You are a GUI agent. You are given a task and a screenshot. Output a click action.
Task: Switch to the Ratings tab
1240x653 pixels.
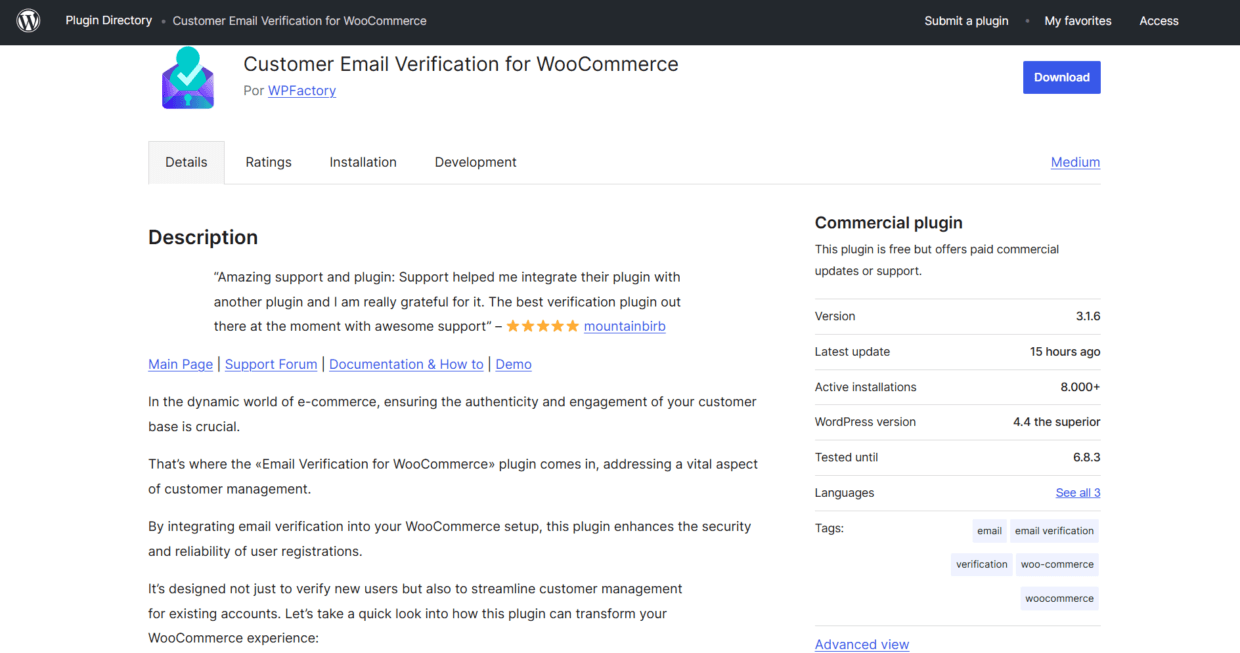pyautogui.click(x=268, y=161)
